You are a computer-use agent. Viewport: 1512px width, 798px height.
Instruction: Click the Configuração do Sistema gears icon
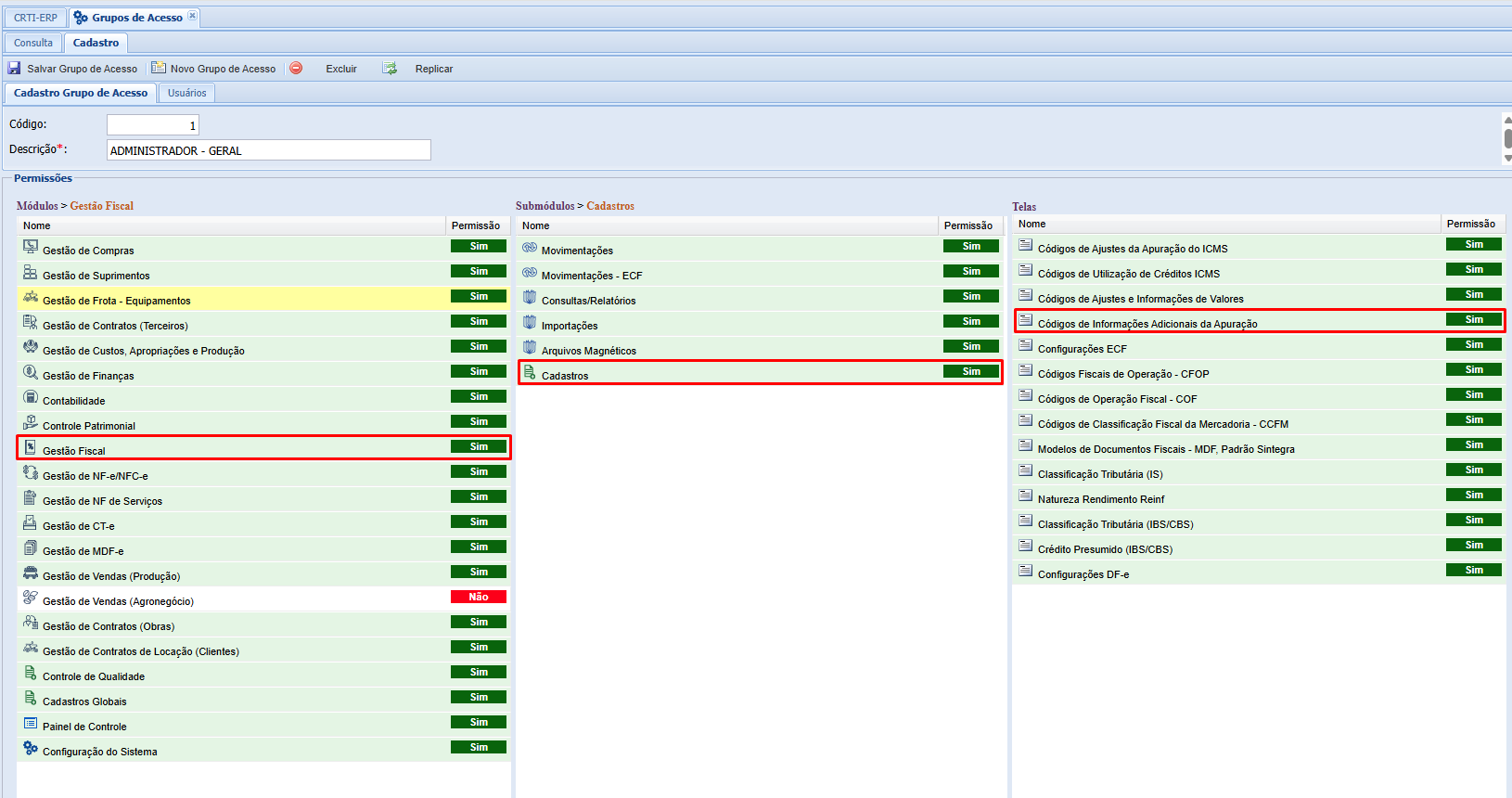coord(31,748)
